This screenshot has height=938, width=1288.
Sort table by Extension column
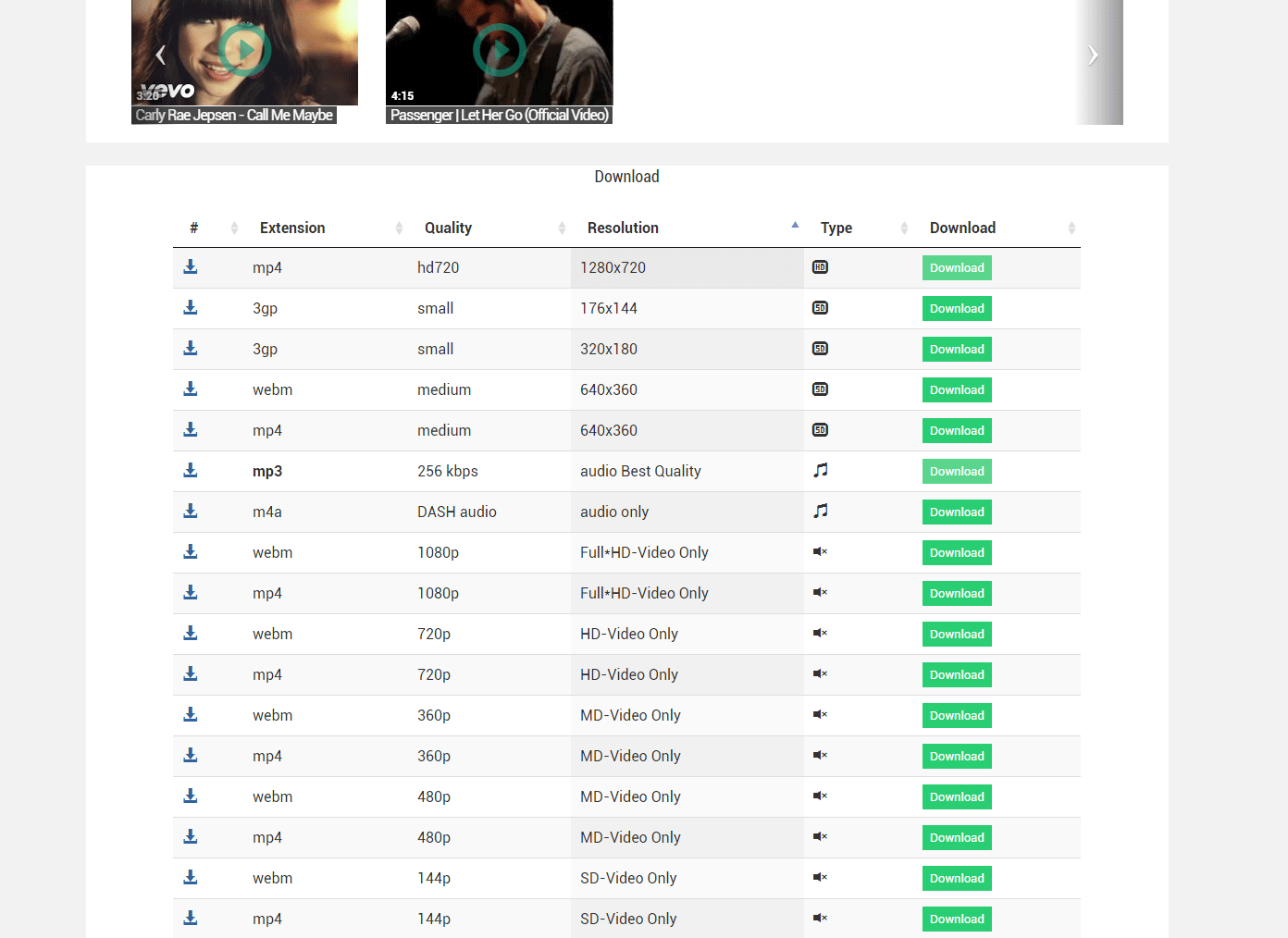click(292, 228)
